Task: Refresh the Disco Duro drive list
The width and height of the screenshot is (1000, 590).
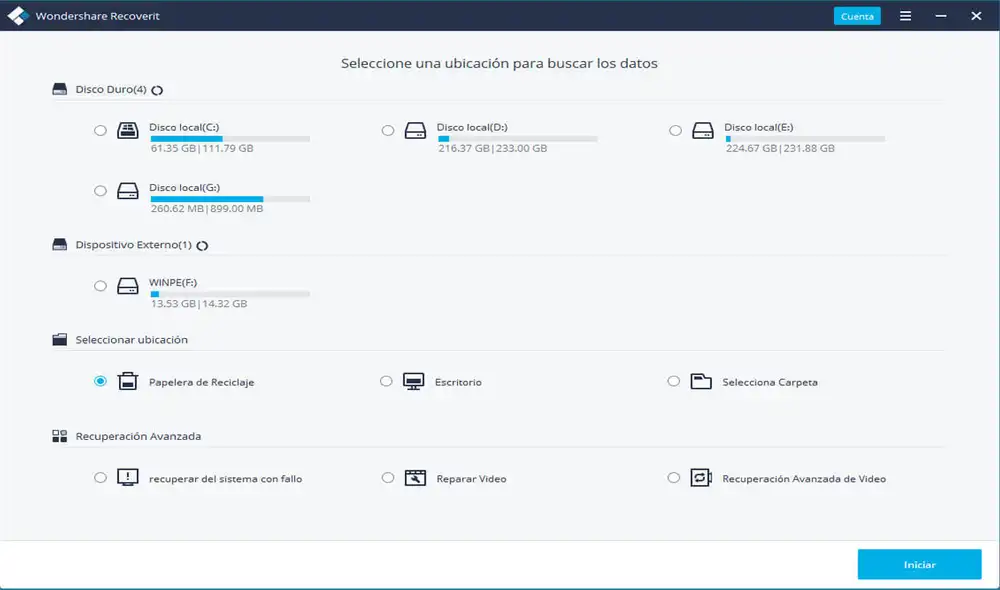Action: (157, 90)
